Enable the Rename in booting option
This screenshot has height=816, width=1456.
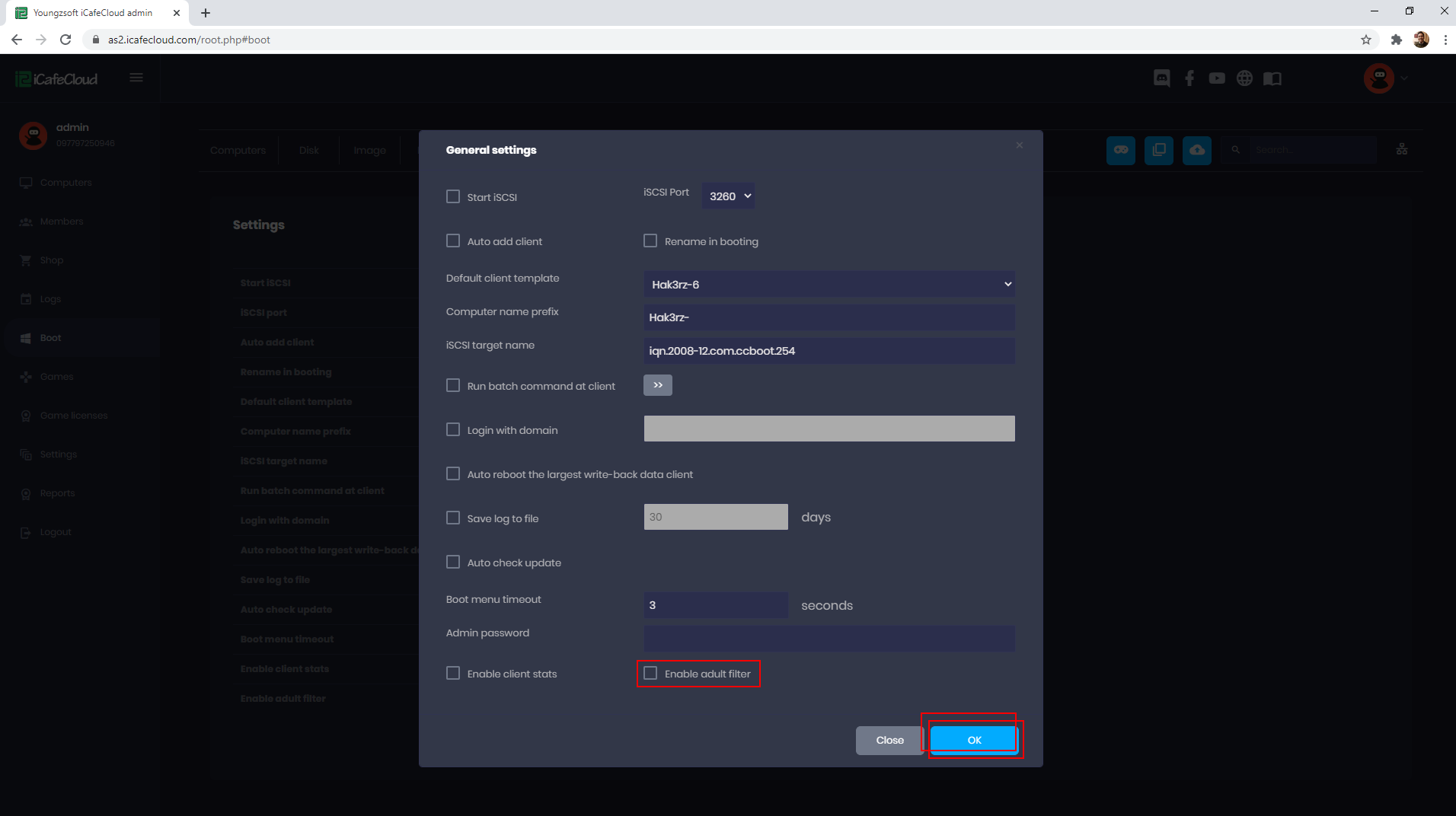tap(651, 241)
